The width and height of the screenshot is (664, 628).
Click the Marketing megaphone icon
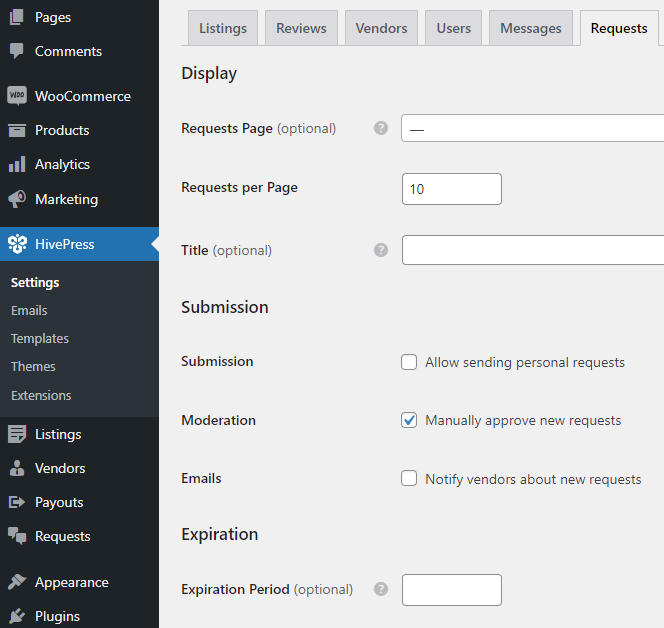[17, 199]
